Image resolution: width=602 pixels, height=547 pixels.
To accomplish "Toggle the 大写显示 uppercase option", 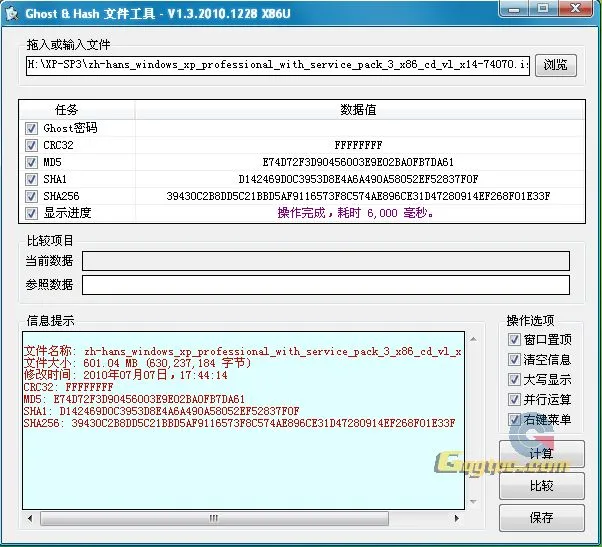I will click(514, 380).
